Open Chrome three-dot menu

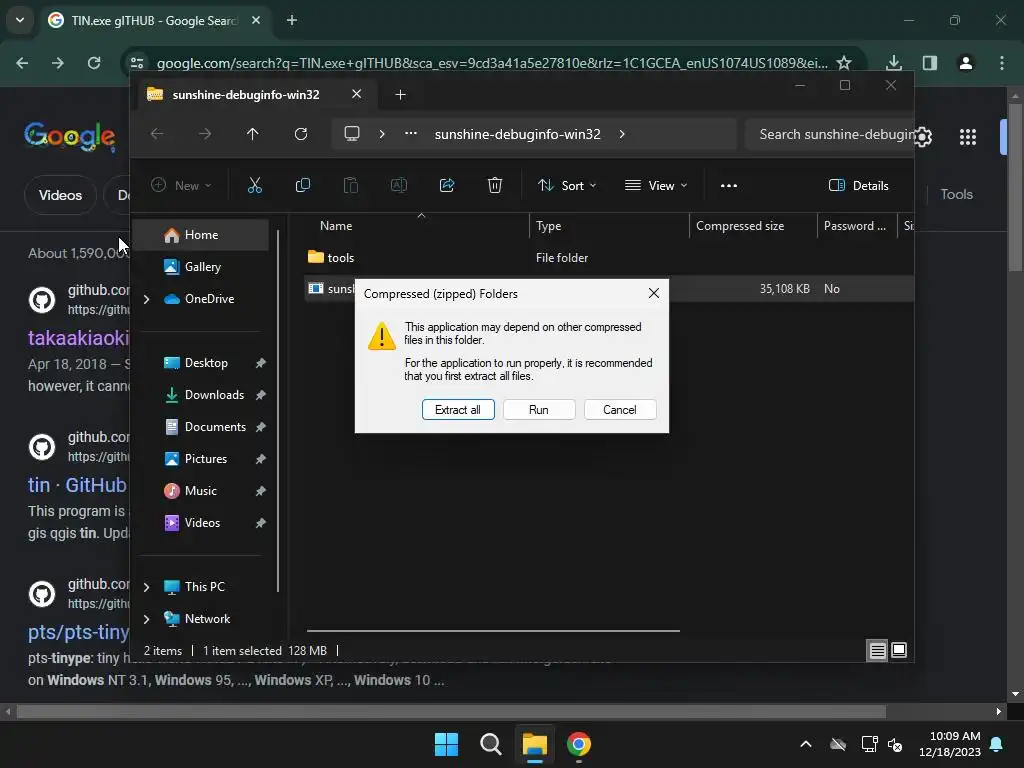coord(1002,63)
